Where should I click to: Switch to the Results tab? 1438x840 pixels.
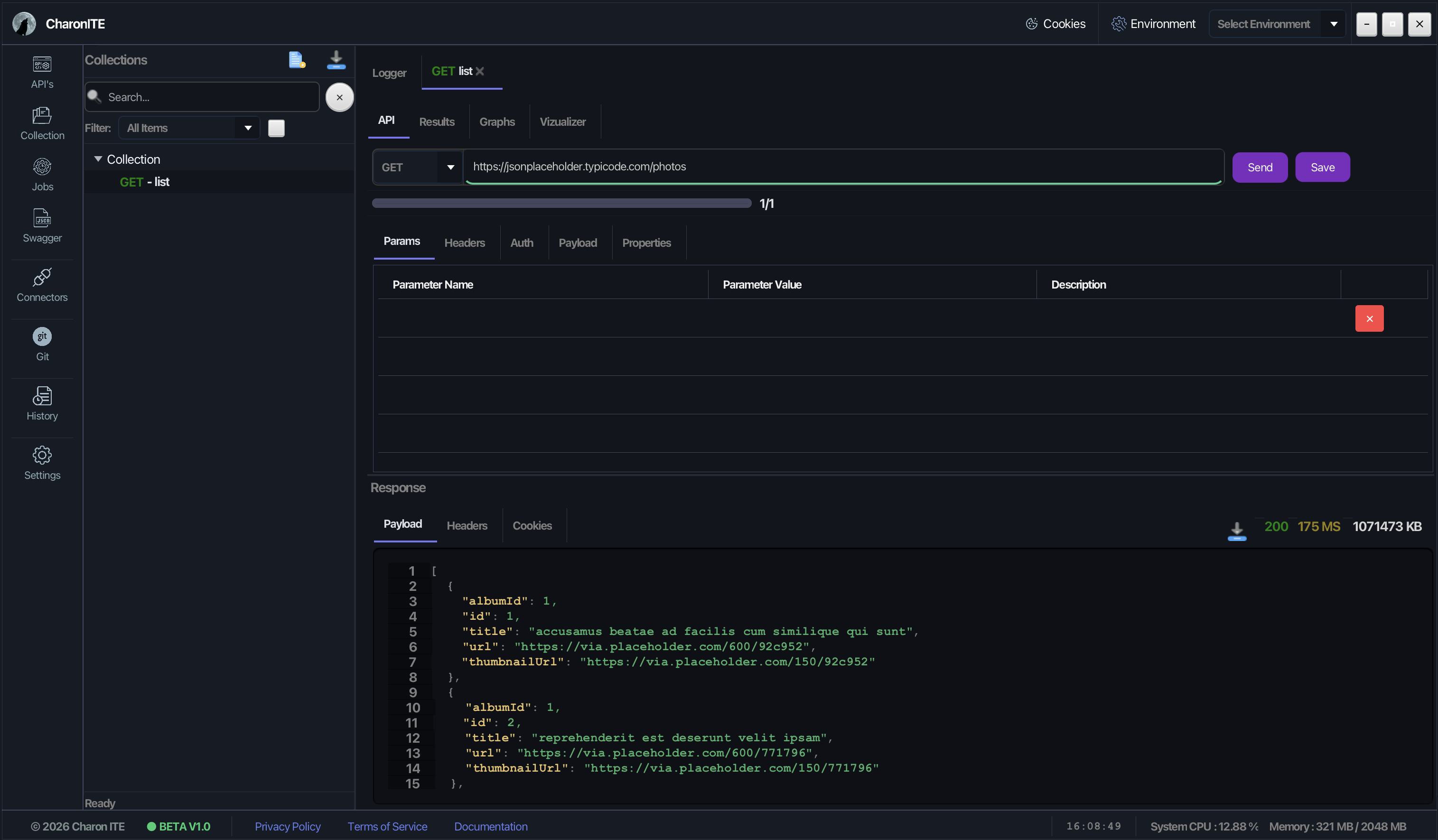tap(437, 121)
